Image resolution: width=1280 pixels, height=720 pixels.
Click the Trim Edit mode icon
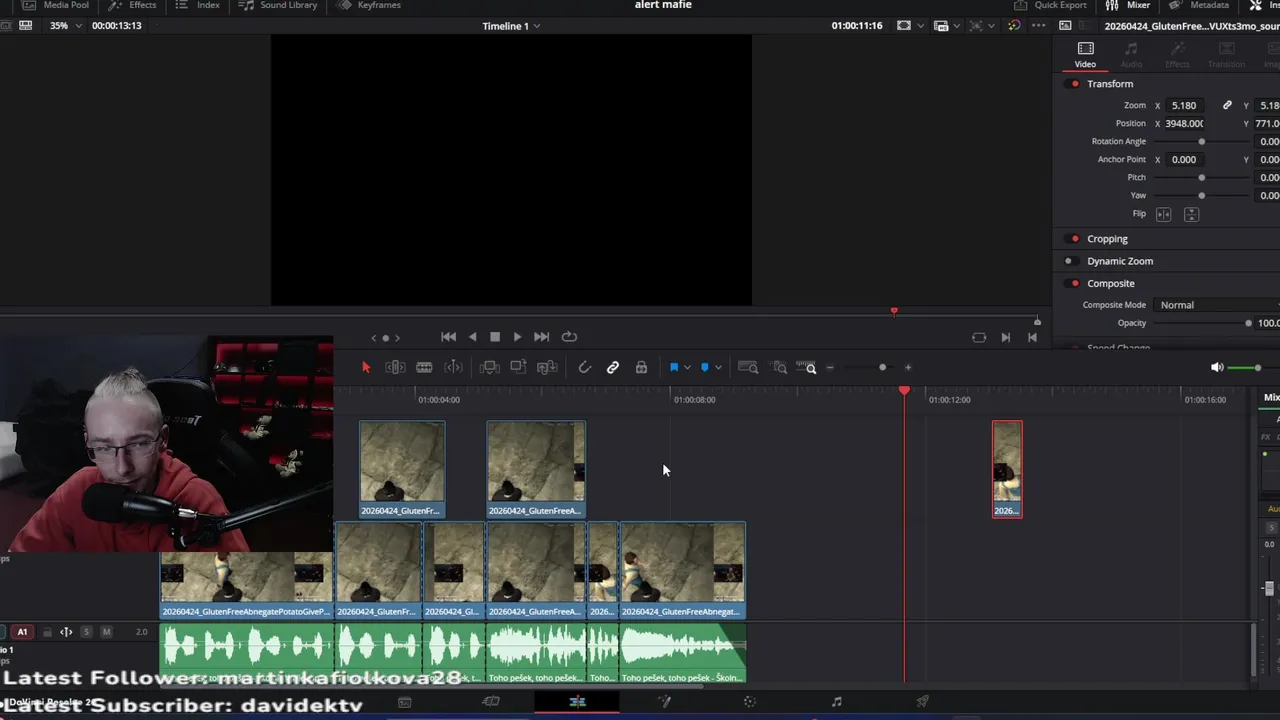(x=395, y=368)
